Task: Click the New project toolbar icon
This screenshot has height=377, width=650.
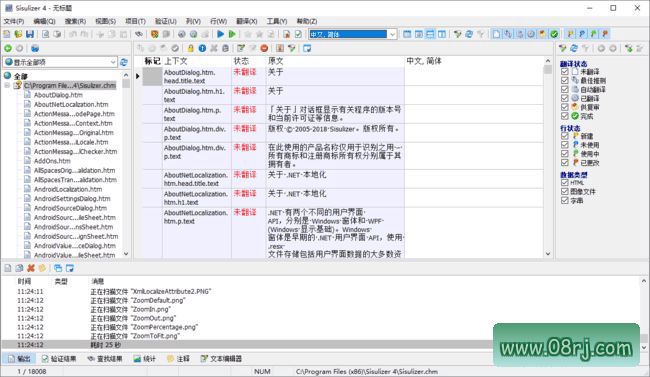Action: click(x=7, y=34)
